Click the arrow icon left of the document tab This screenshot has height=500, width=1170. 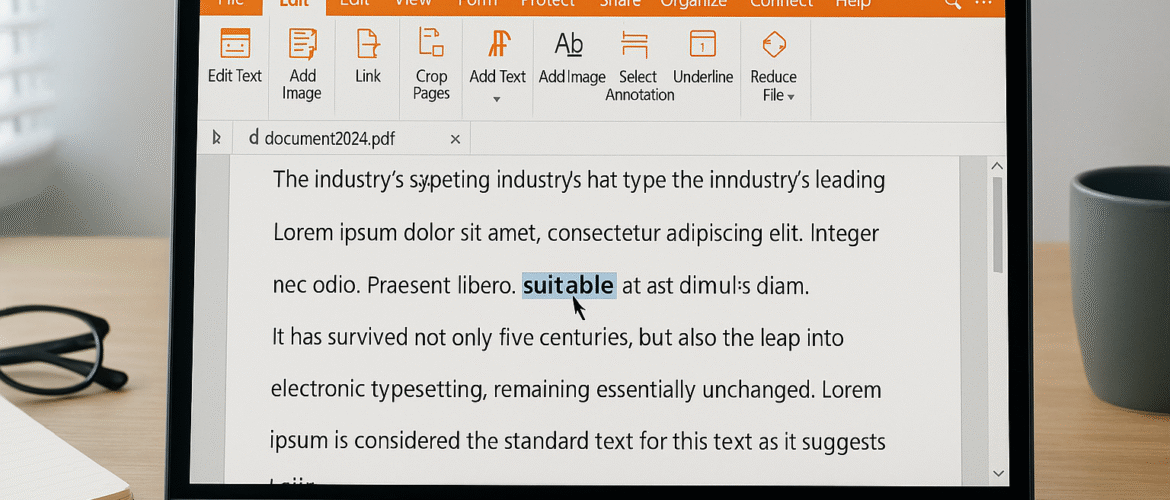pyautogui.click(x=216, y=138)
